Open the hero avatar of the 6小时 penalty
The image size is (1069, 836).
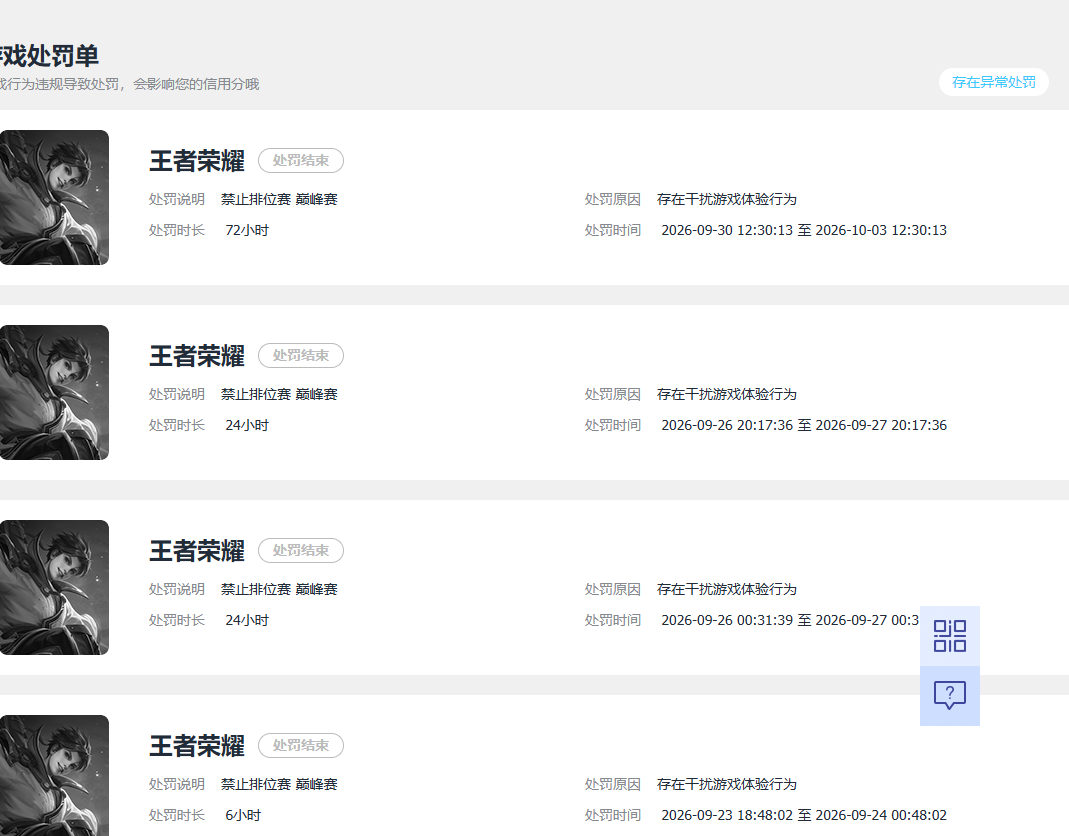54,775
